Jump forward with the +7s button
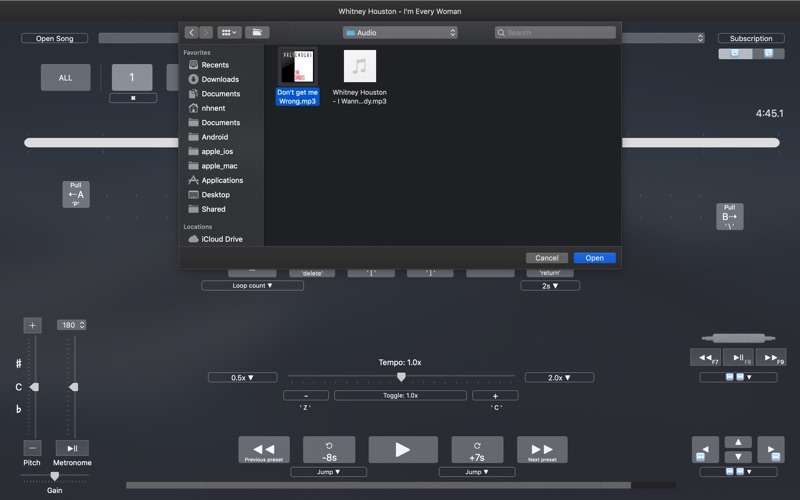The image size is (800, 500). (x=477, y=450)
